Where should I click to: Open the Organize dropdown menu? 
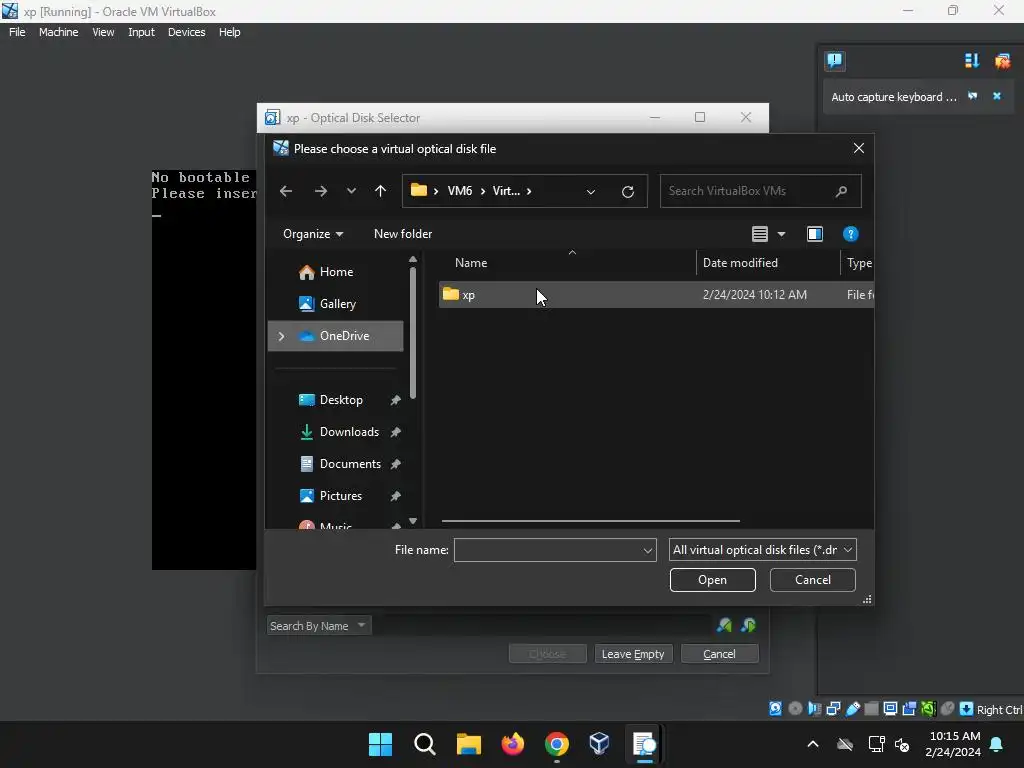click(313, 234)
